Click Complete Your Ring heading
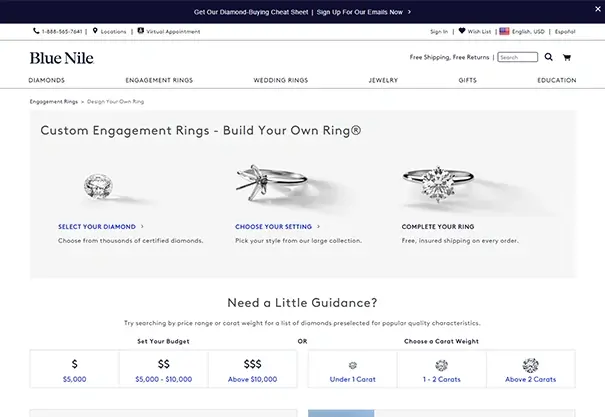 pyautogui.click(x=438, y=227)
